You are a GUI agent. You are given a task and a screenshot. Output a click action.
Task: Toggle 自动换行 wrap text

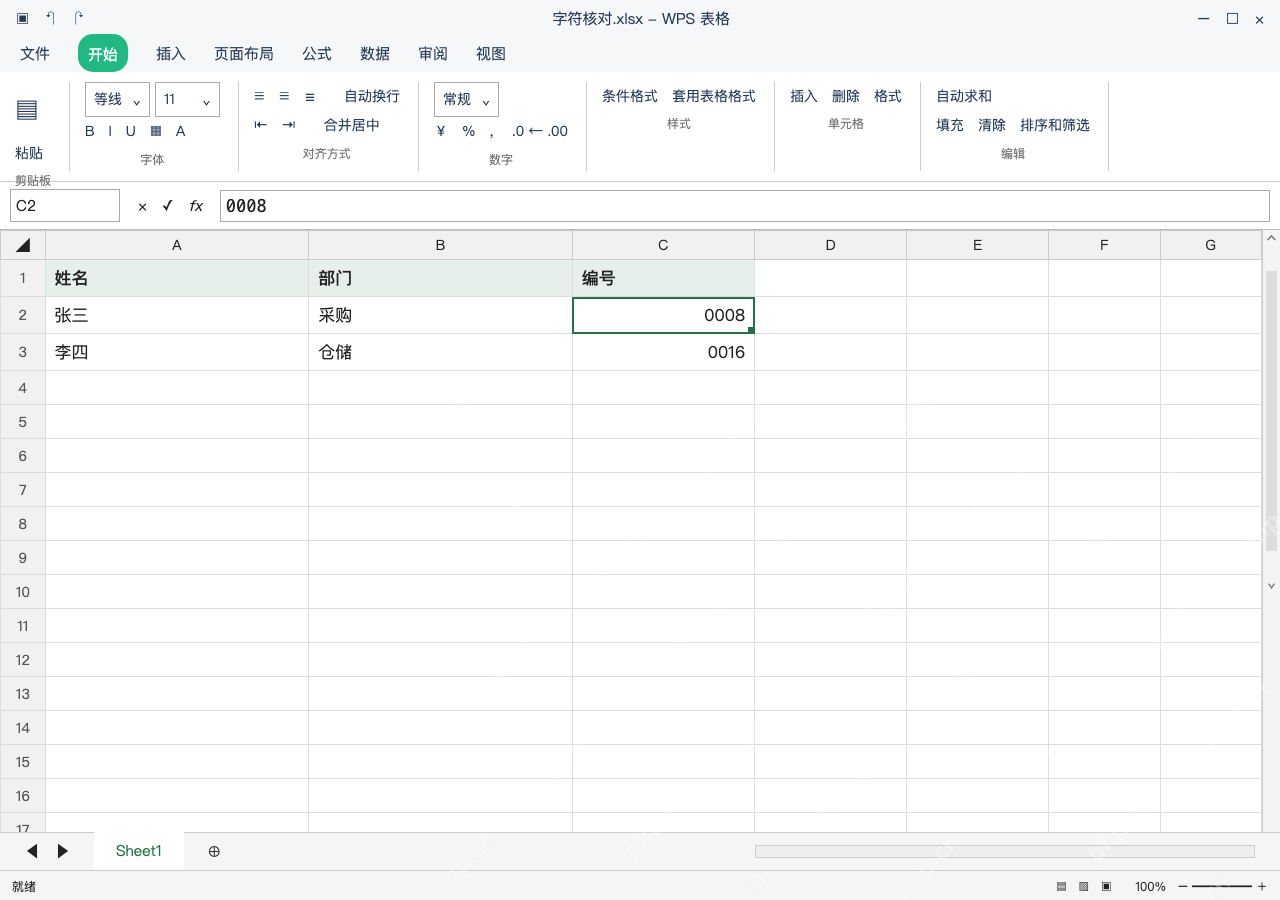pyautogui.click(x=372, y=96)
